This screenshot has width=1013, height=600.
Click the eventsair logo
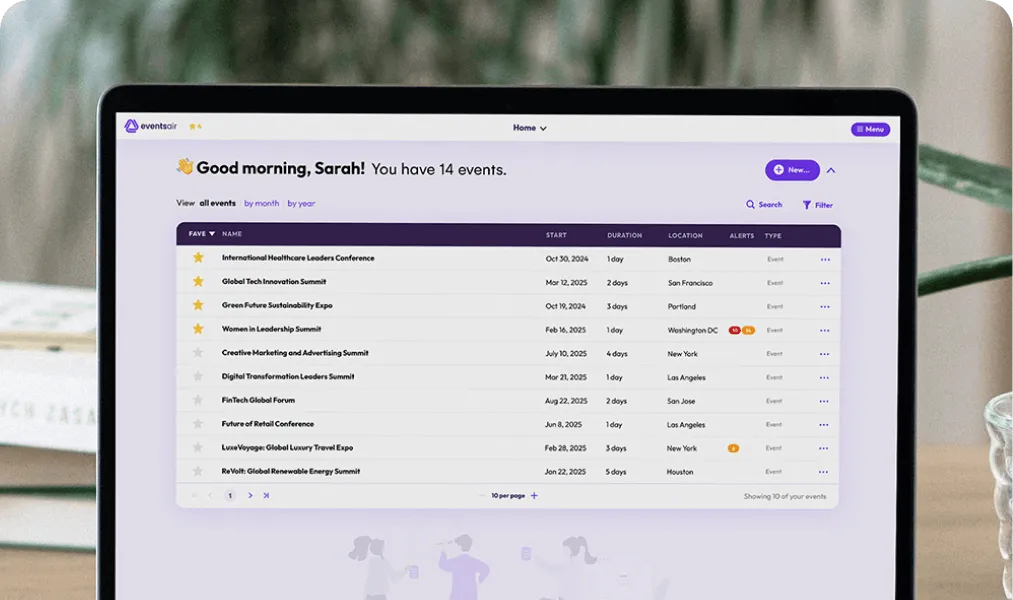click(x=151, y=126)
